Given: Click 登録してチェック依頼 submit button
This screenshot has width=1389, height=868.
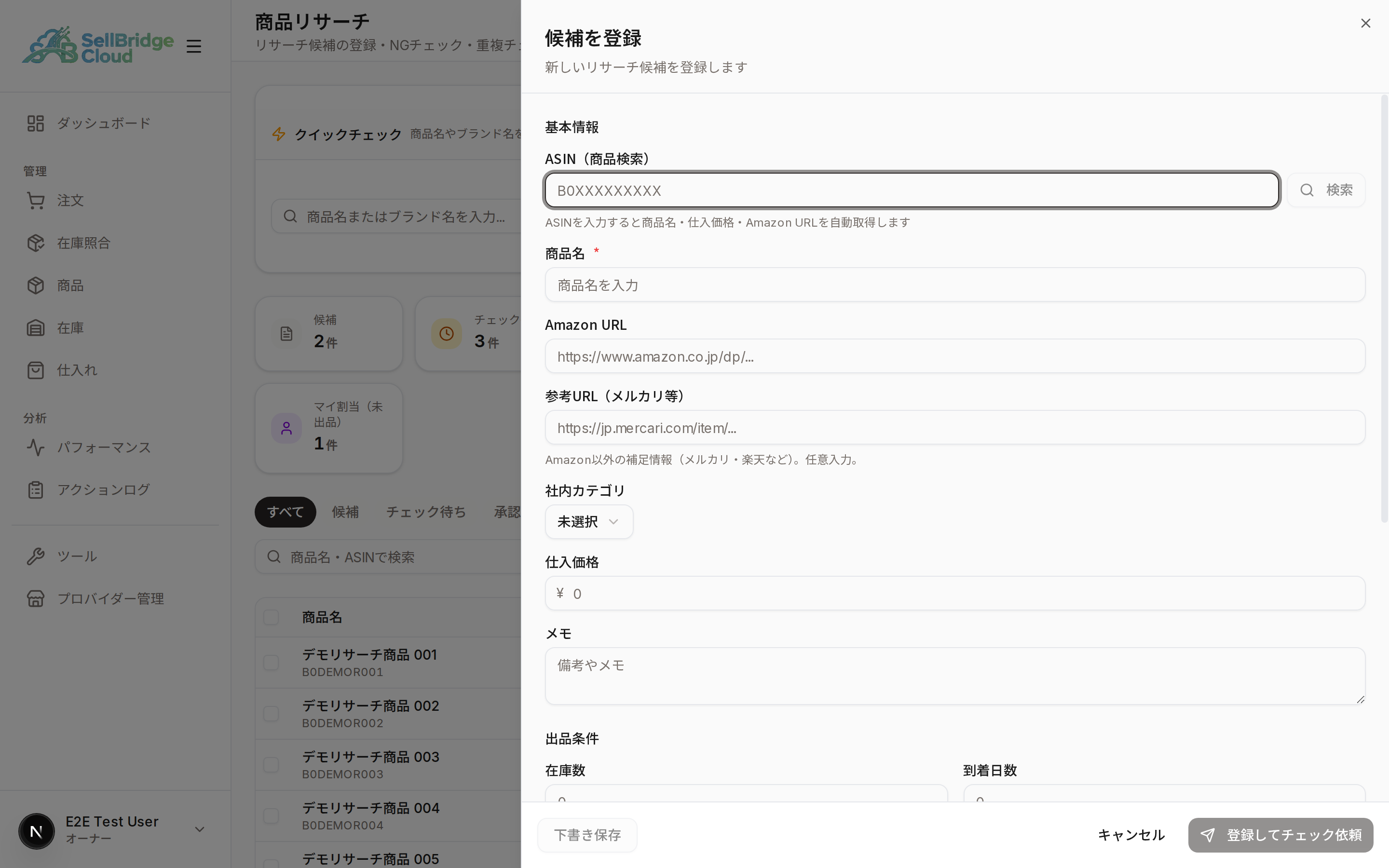Looking at the screenshot, I should tap(1280, 835).
